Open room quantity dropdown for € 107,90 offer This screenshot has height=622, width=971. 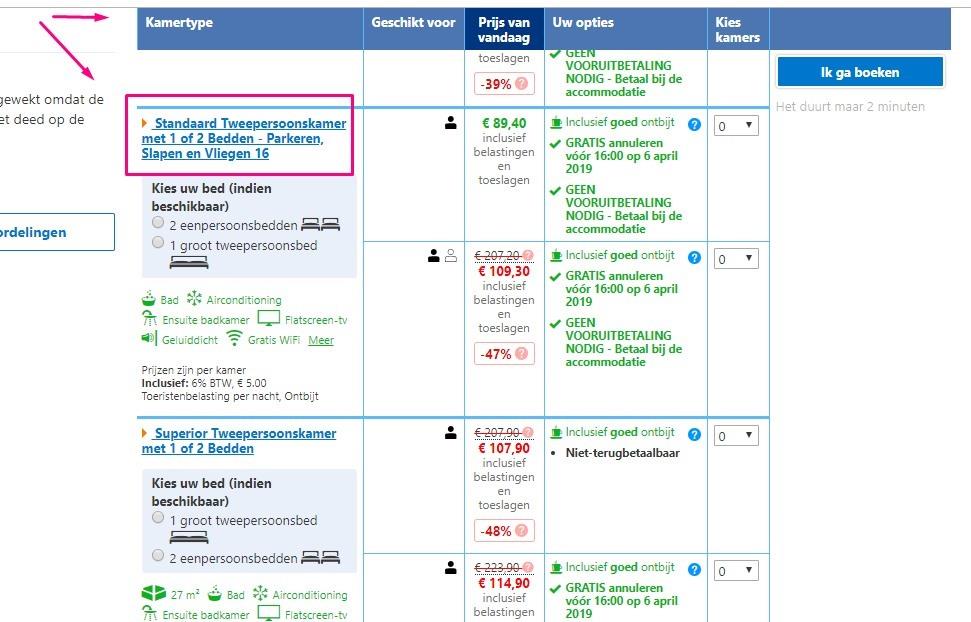tap(736, 436)
